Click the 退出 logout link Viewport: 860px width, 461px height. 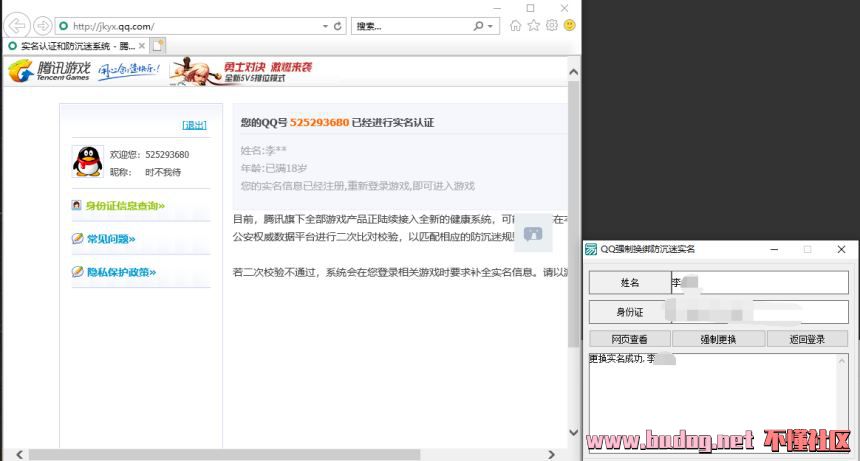click(194, 125)
